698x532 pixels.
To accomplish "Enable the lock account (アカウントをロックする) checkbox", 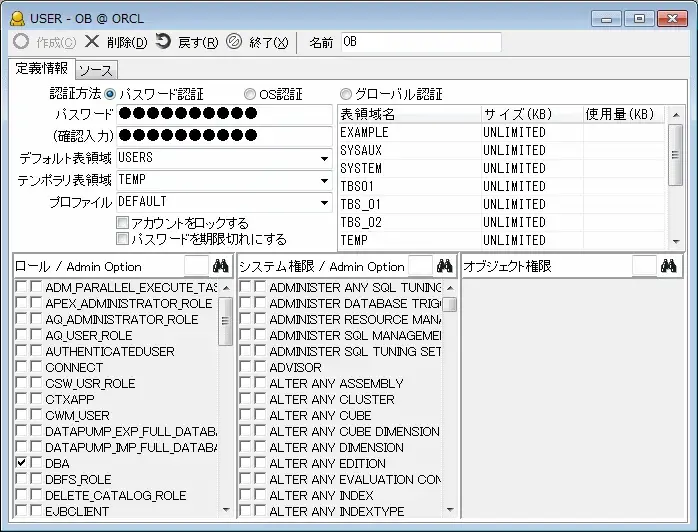I will pyautogui.click(x=122, y=223).
